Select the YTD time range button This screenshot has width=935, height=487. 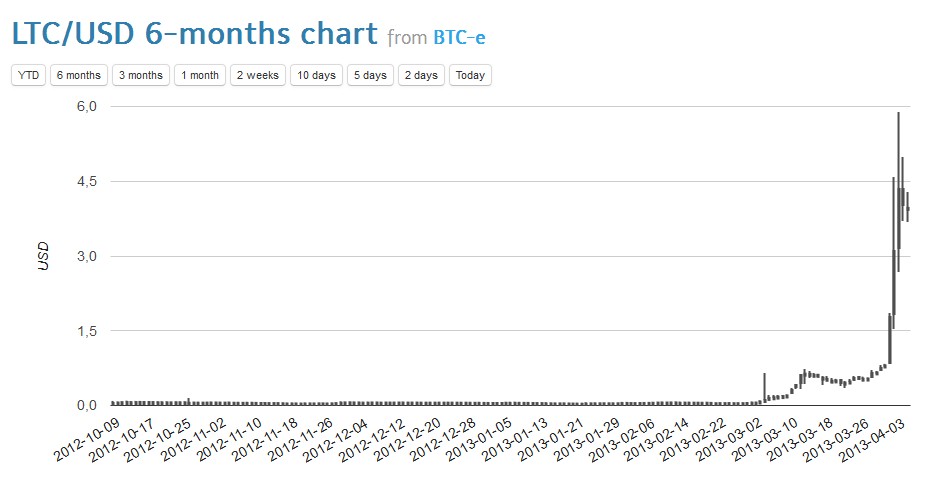(28, 76)
